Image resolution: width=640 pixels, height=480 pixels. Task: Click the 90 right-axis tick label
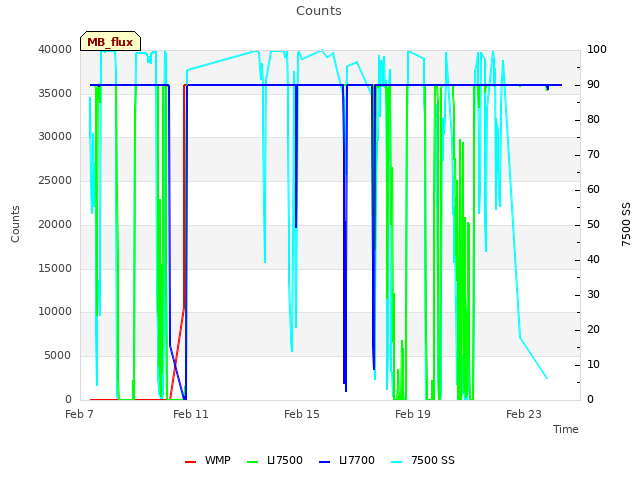click(x=593, y=84)
